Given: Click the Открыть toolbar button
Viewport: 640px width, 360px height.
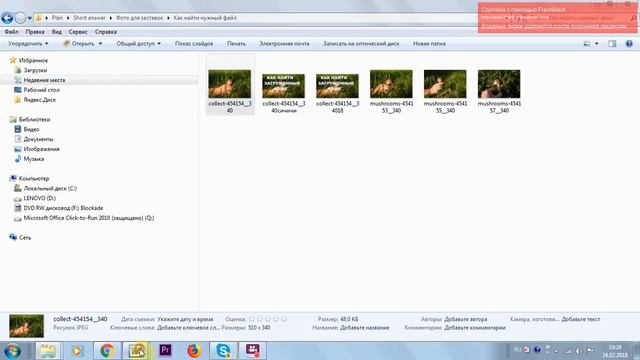Looking at the screenshot, I should (79, 43).
